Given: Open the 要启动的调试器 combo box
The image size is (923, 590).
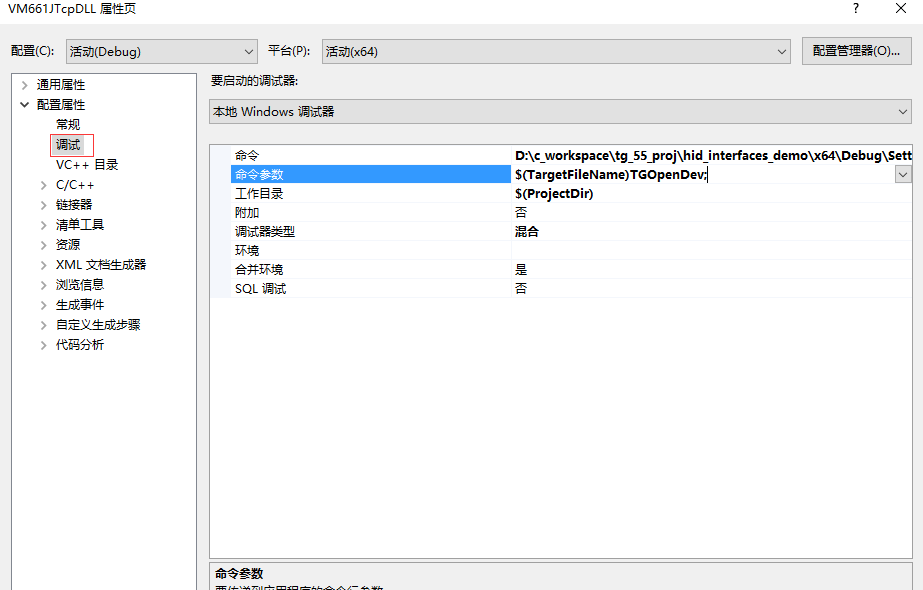Looking at the screenshot, I should point(560,112).
